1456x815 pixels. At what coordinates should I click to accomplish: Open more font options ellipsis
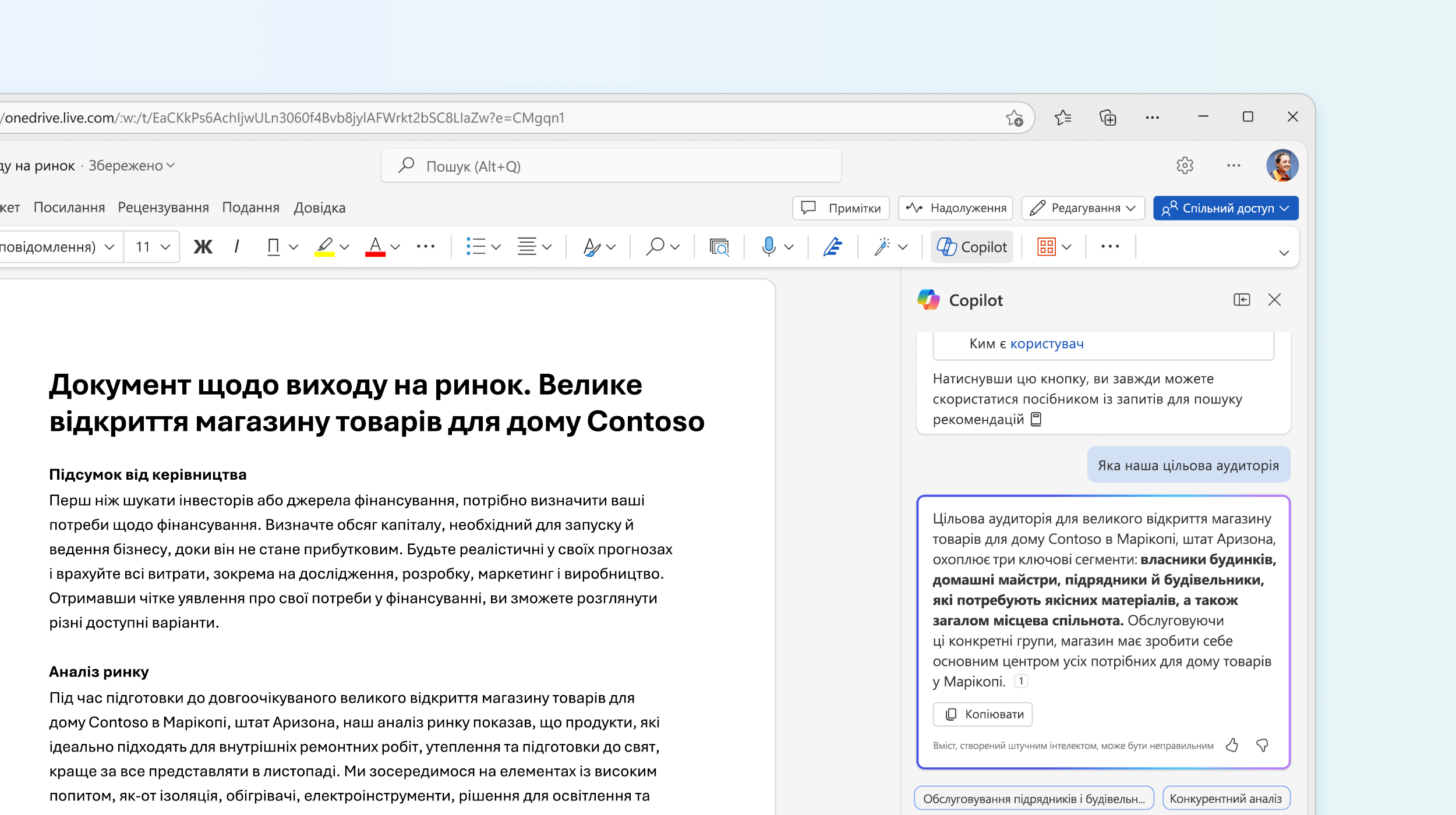[426, 247]
